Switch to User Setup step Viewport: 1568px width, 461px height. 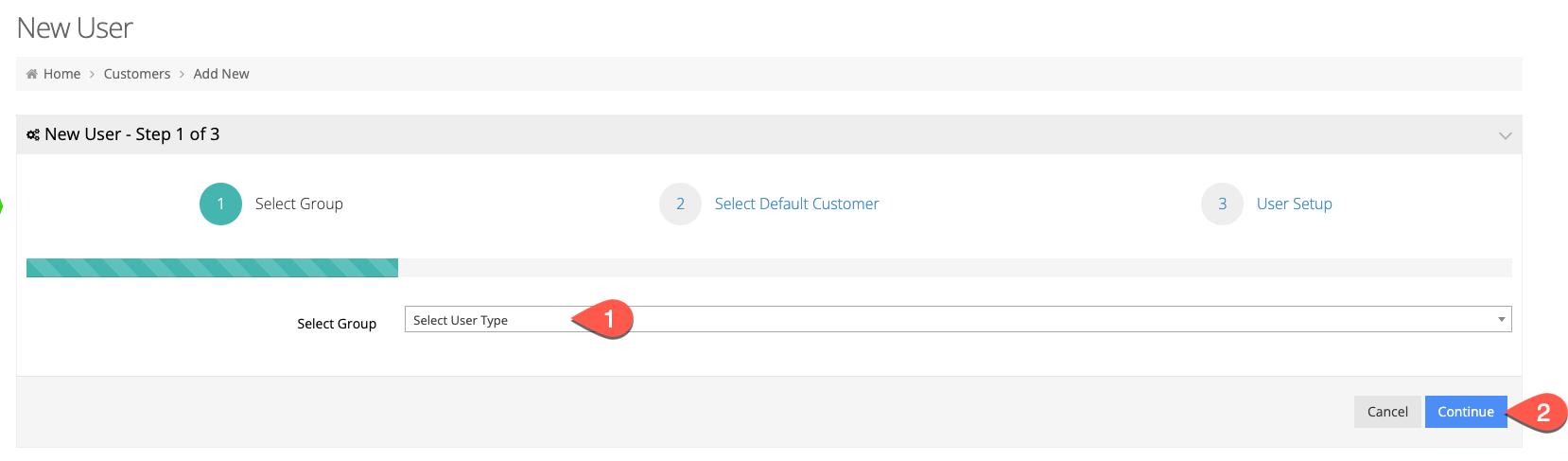[x=1294, y=204]
